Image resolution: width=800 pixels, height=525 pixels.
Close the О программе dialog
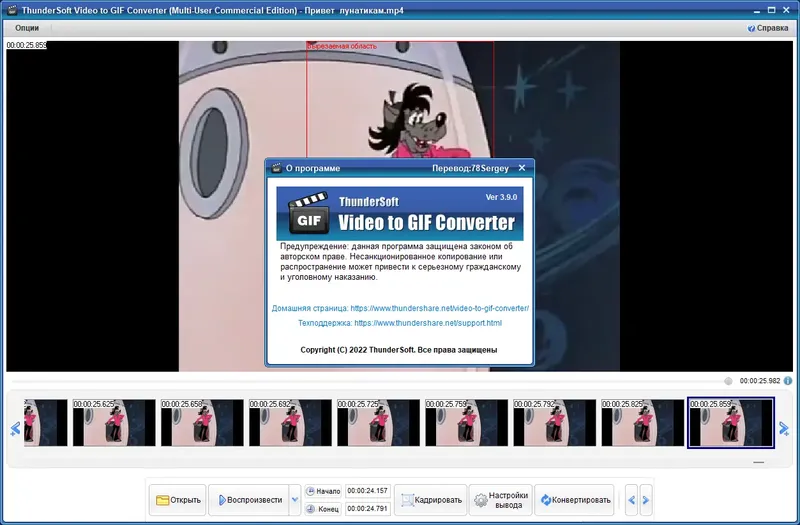pyautogui.click(x=521, y=168)
